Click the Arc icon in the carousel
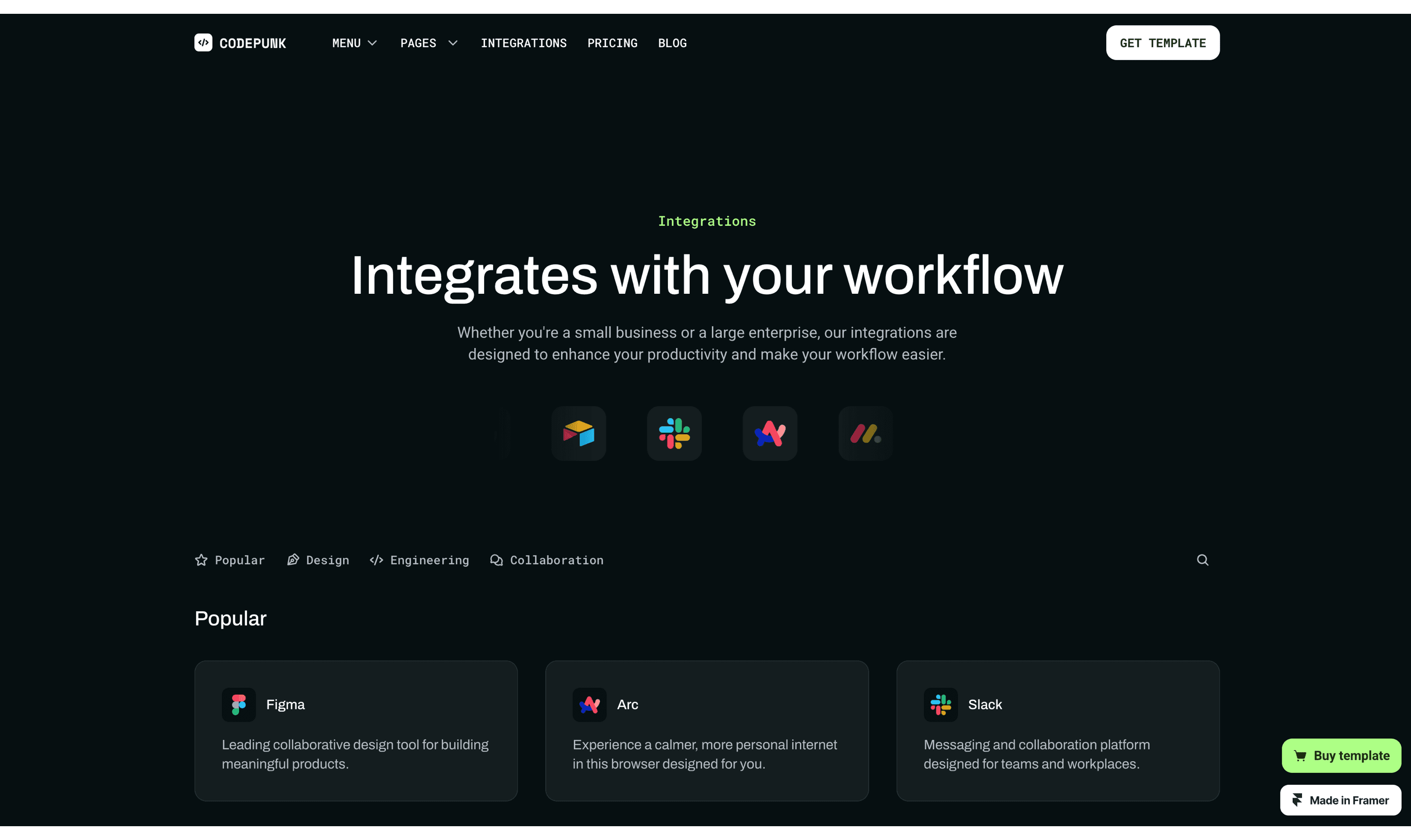Image resolution: width=1411 pixels, height=840 pixels. point(770,434)
